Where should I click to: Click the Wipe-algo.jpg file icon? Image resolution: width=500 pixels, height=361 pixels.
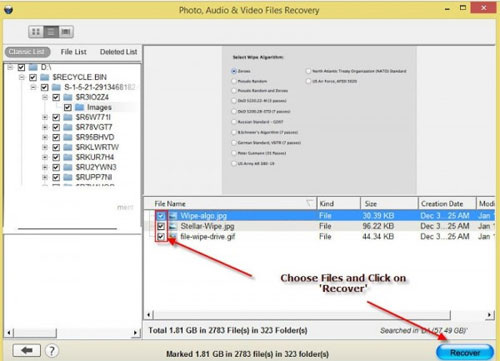(173, 216)
